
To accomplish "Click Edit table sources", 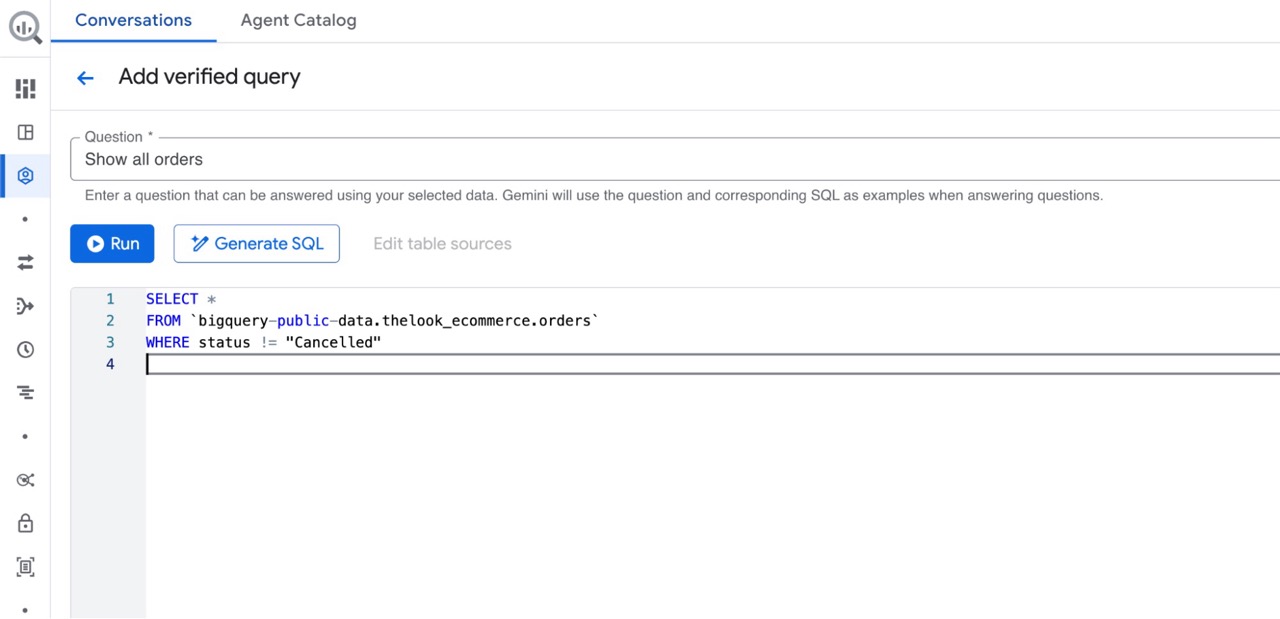I will (x=442, y=244).
